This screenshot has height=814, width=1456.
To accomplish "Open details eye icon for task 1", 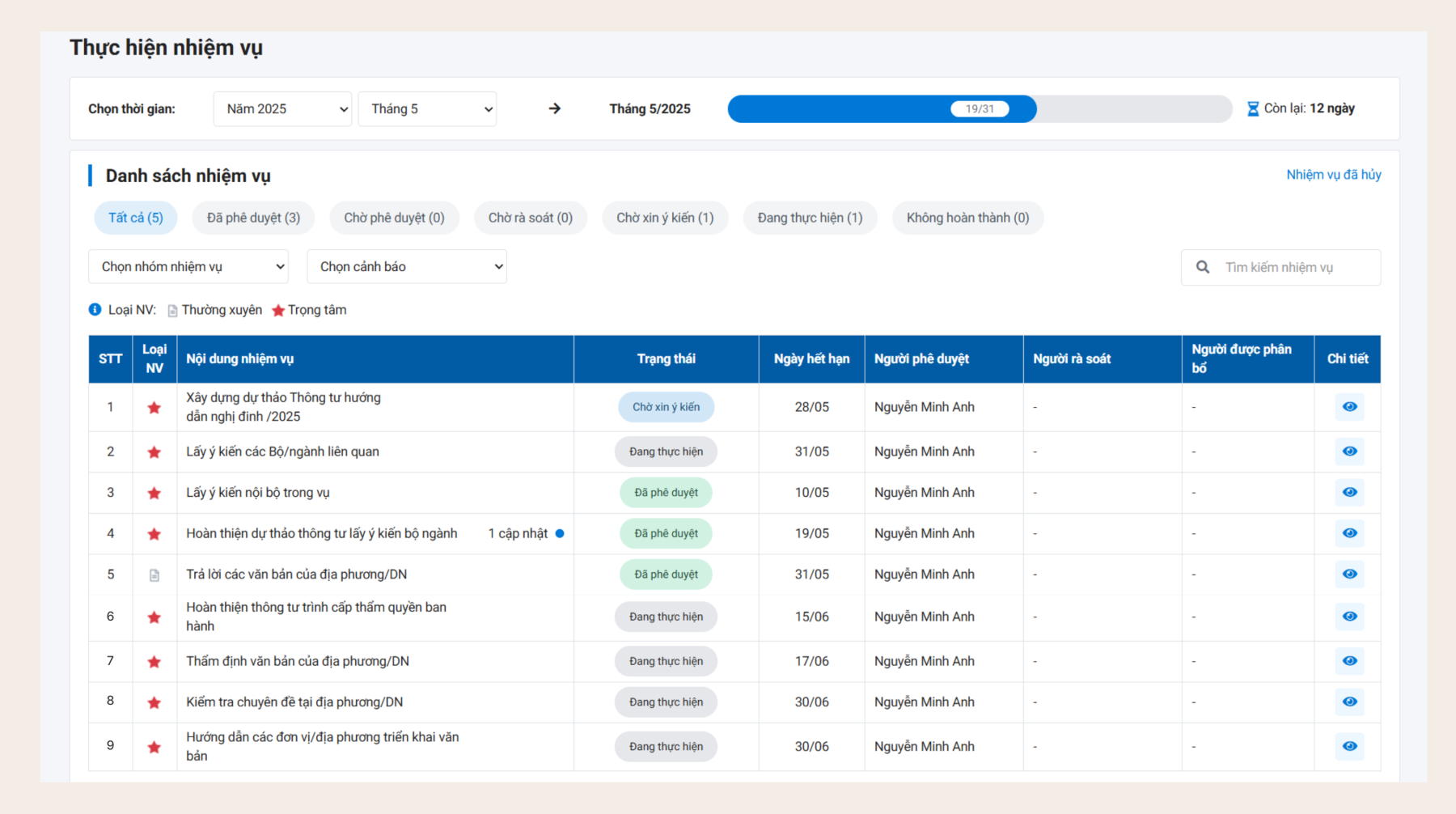I will click(1349, 407).
